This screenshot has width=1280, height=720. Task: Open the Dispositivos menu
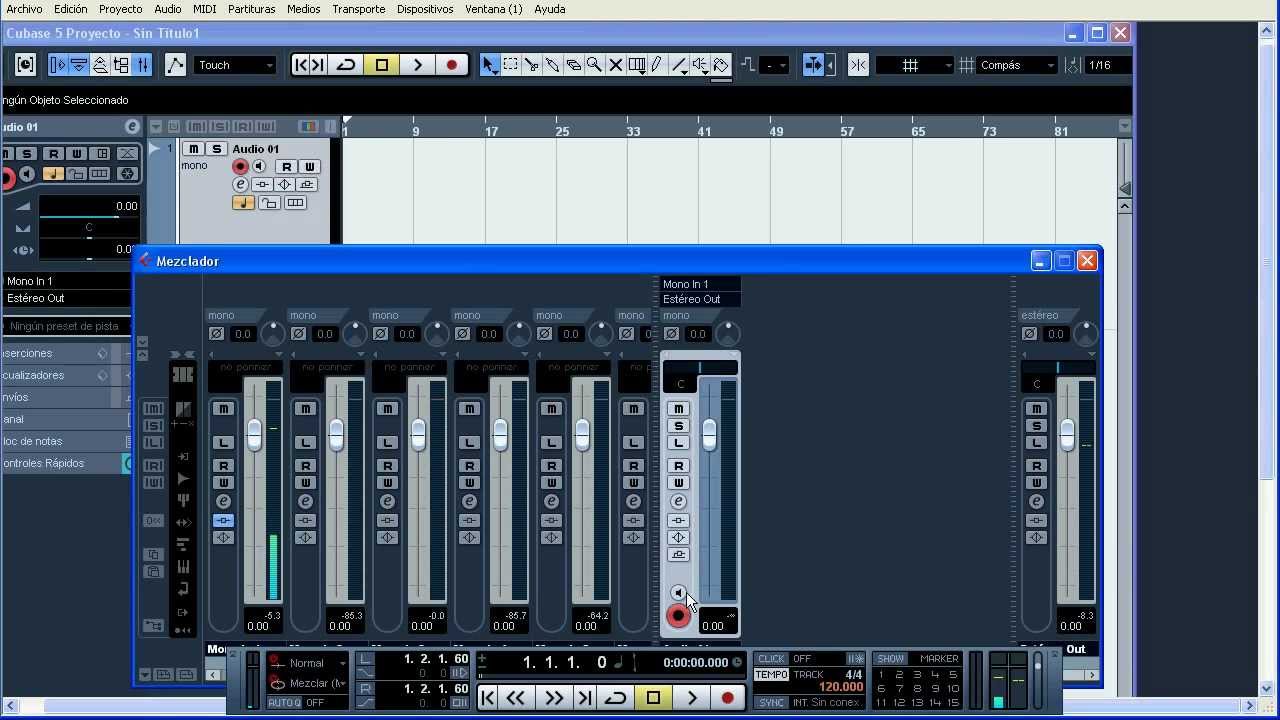tap(425, 9)
